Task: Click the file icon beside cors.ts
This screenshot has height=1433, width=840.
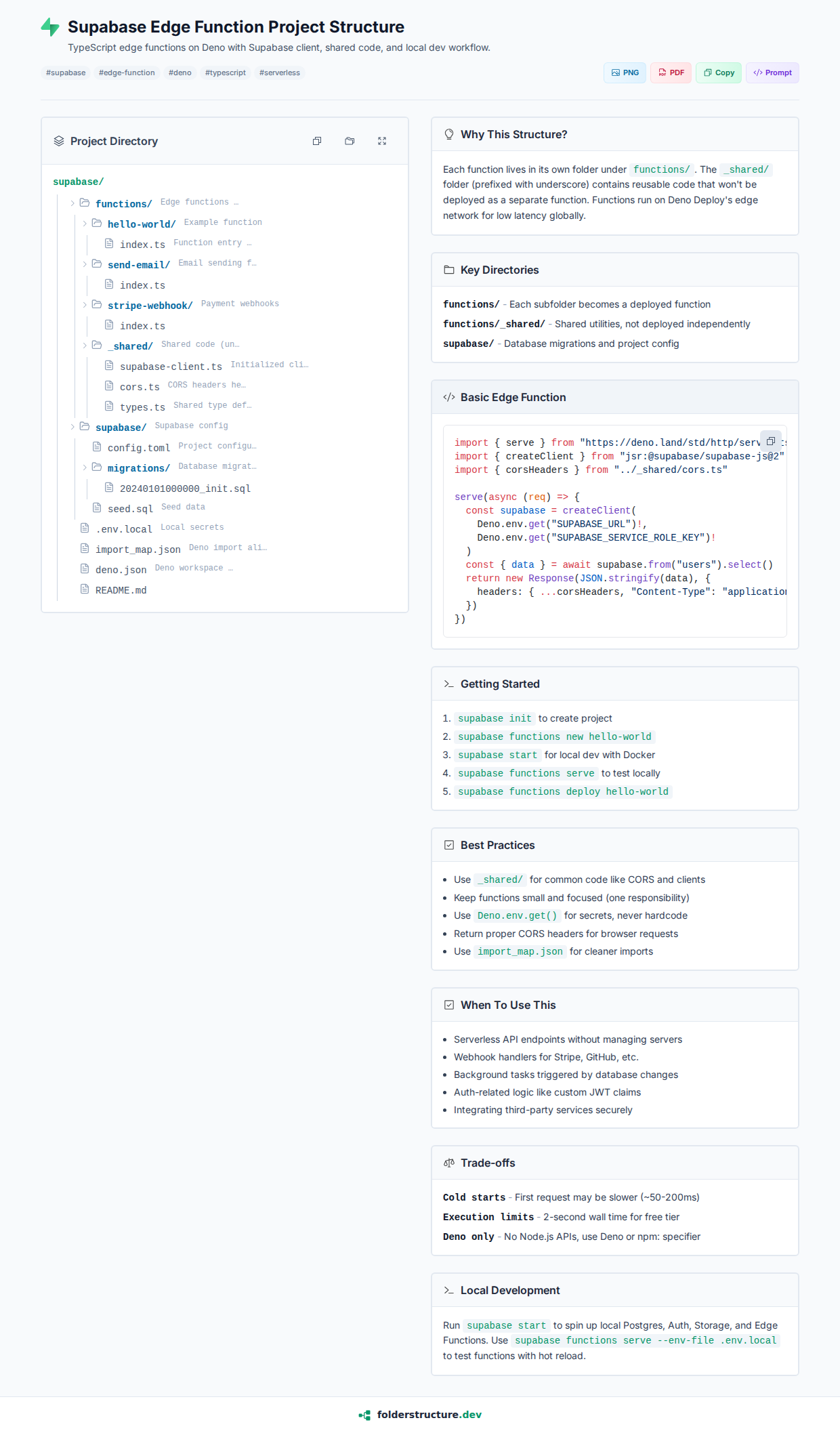Action: (109, 386)
